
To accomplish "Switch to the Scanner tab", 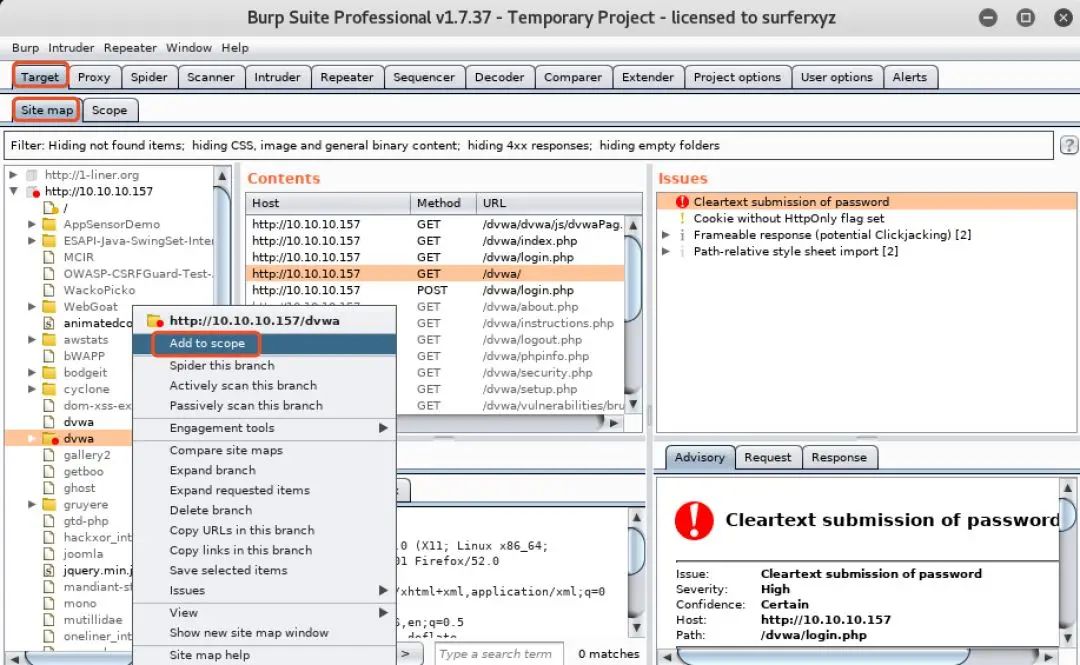I will [211, 77].
